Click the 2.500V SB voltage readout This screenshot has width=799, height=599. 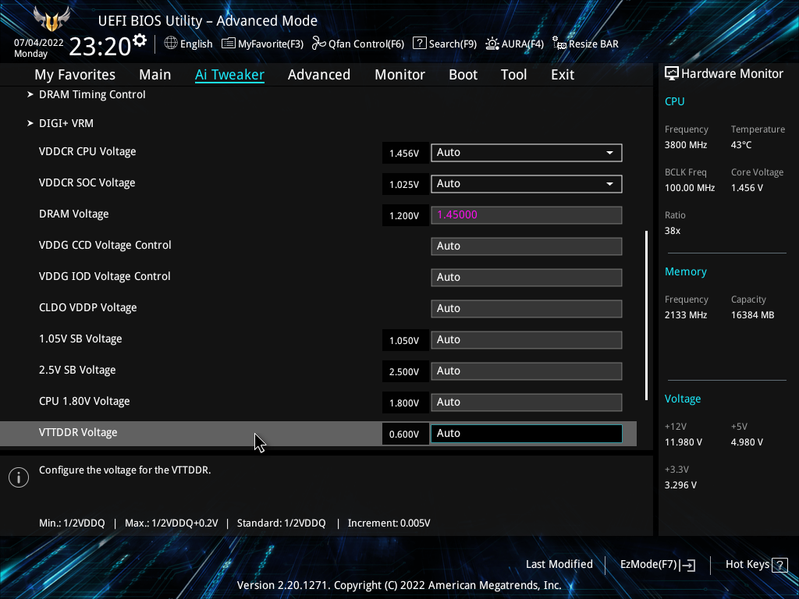[x=404, y=372]
